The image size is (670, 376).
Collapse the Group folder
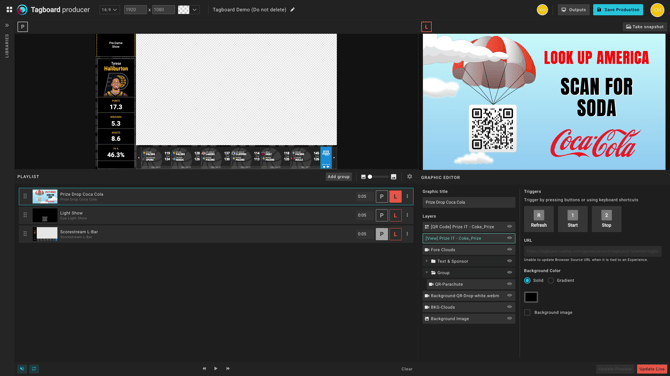tap(426, 273)
